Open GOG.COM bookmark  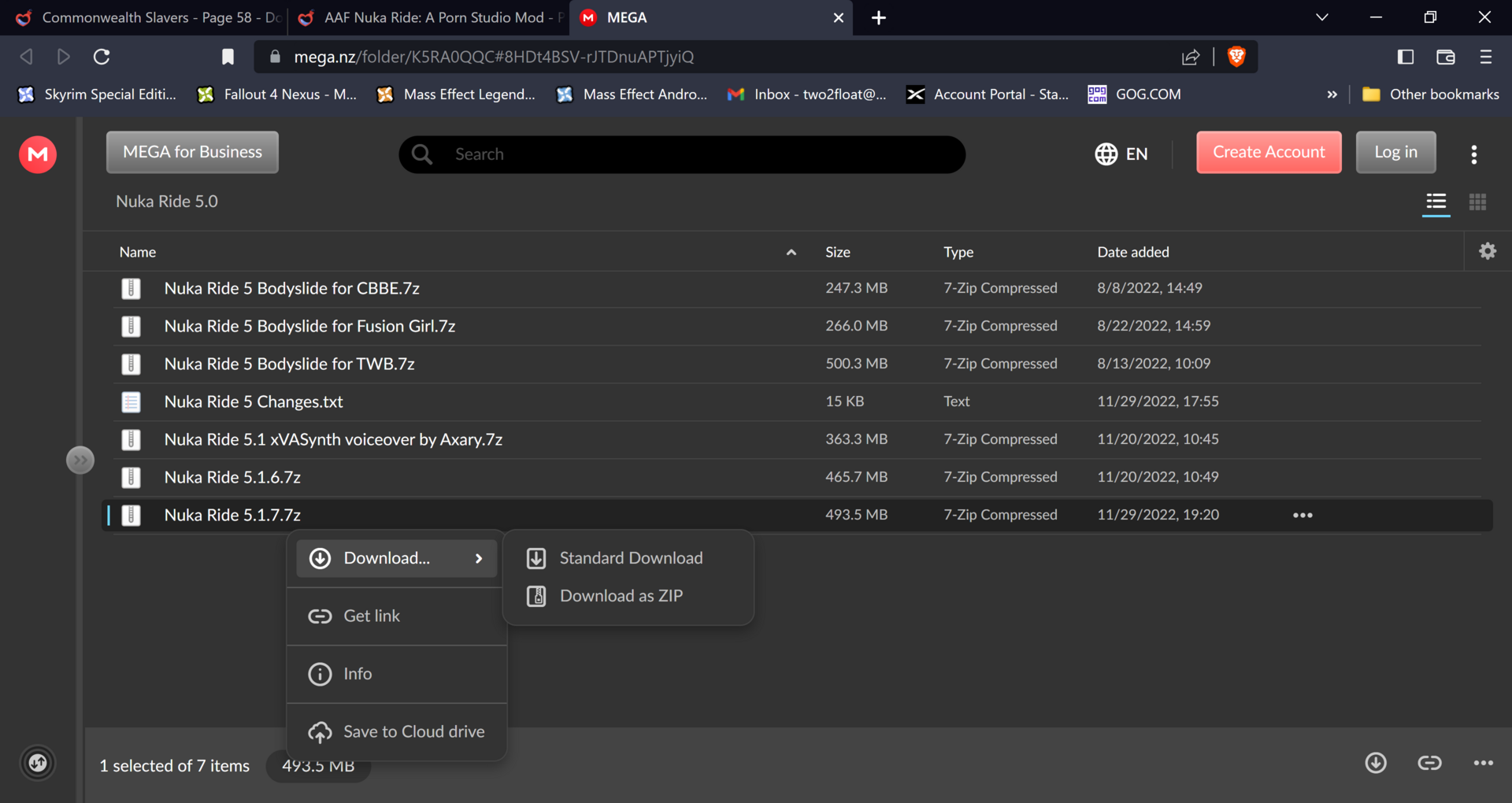pyautogui.click(x=1135, y=94)
